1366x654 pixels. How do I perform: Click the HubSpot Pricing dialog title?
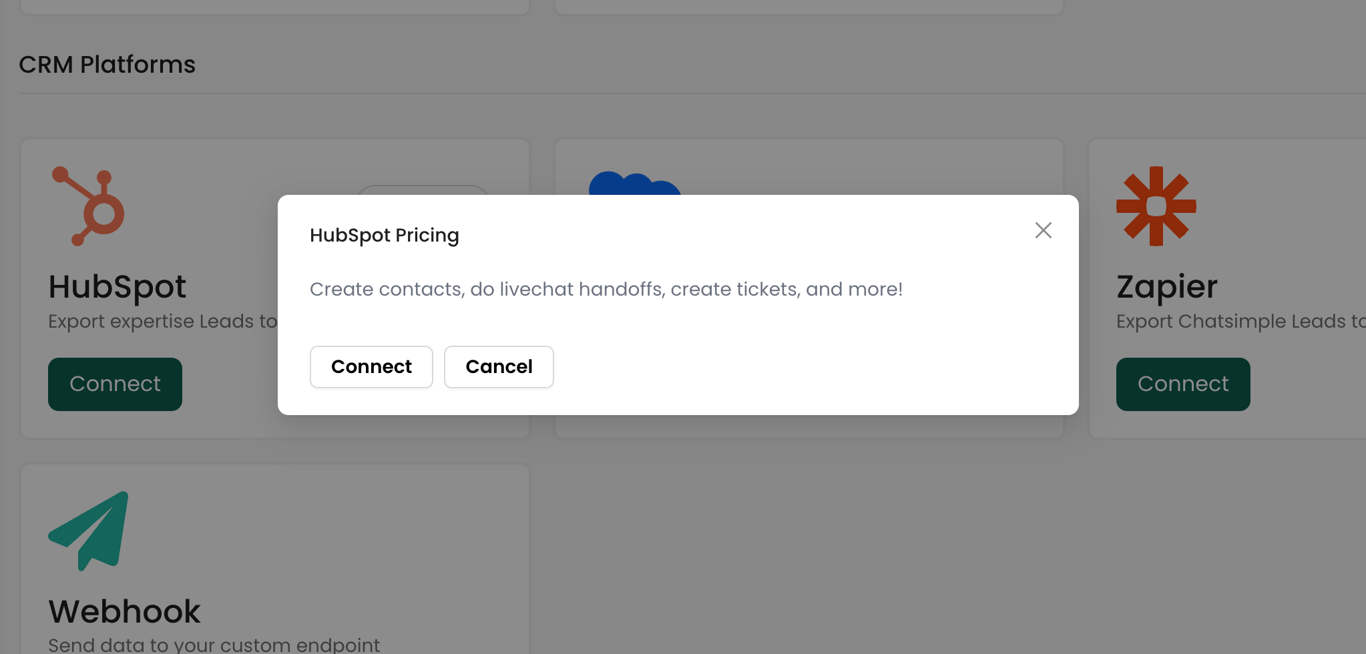tap(384, 235)
